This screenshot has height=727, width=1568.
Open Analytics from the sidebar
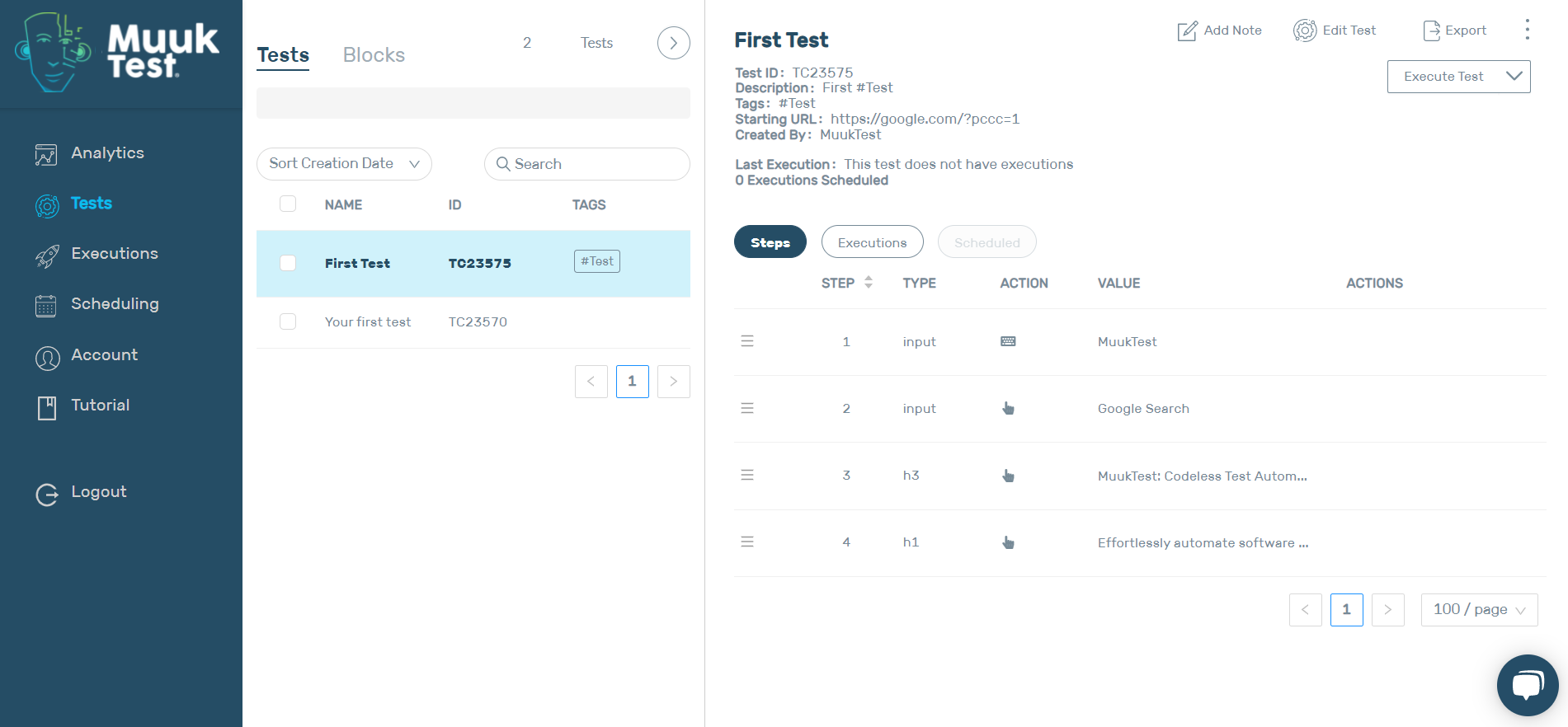click(107, 153)
